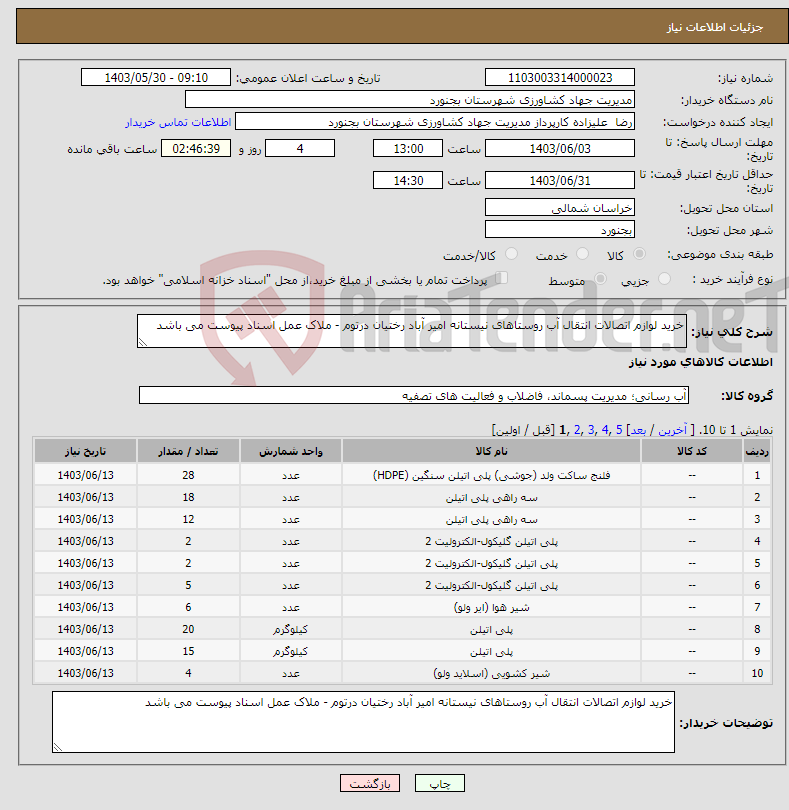Select the خدمت radio button
789x810 pixels.
(582, 254)
